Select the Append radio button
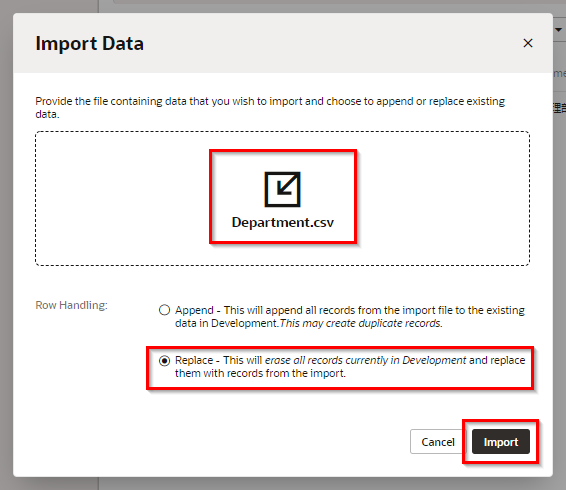The height and width of the screenshot is (490, 566). (x=164, y=310)
